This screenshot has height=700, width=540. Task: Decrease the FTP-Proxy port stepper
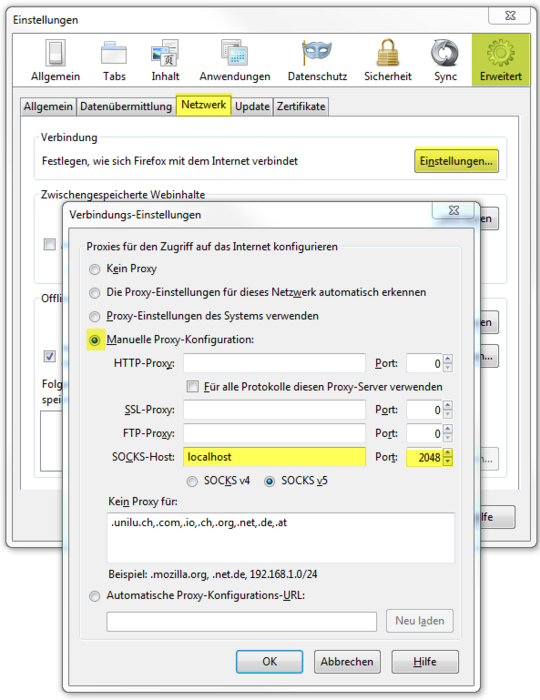pos(448,438)
